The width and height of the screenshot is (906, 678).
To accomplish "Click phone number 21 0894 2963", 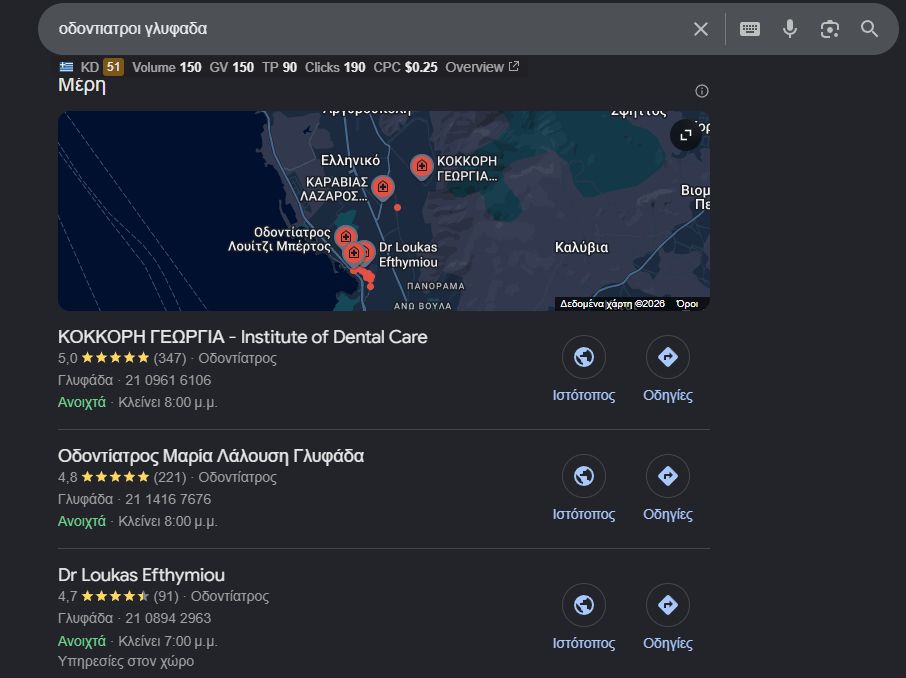I will tap(168, 618).
